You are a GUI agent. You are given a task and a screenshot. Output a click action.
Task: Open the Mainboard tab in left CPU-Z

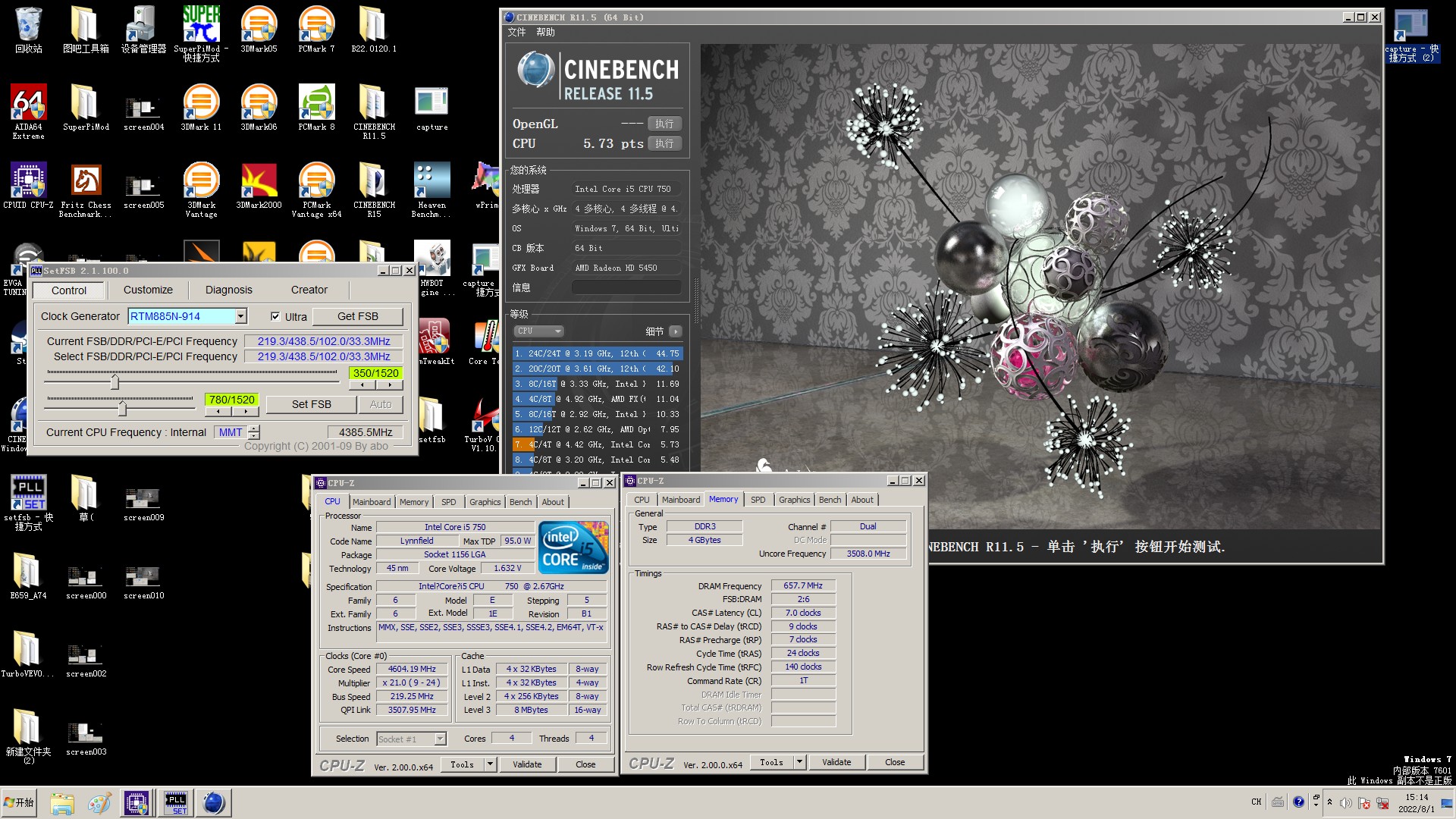pyautogui.click(x=372, y=502)
